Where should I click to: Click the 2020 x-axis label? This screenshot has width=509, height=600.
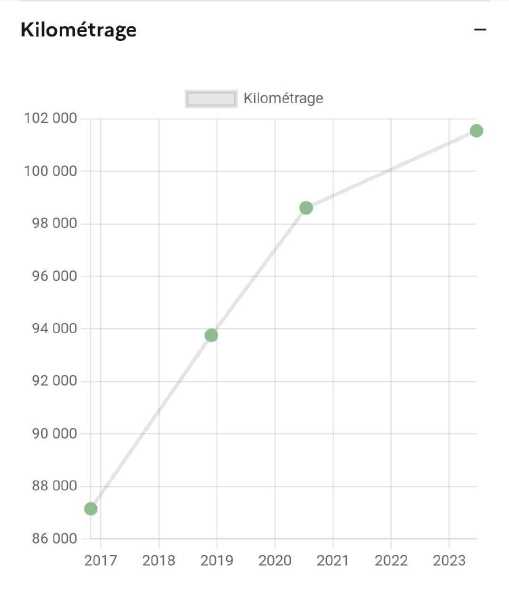tap(275, 561)
